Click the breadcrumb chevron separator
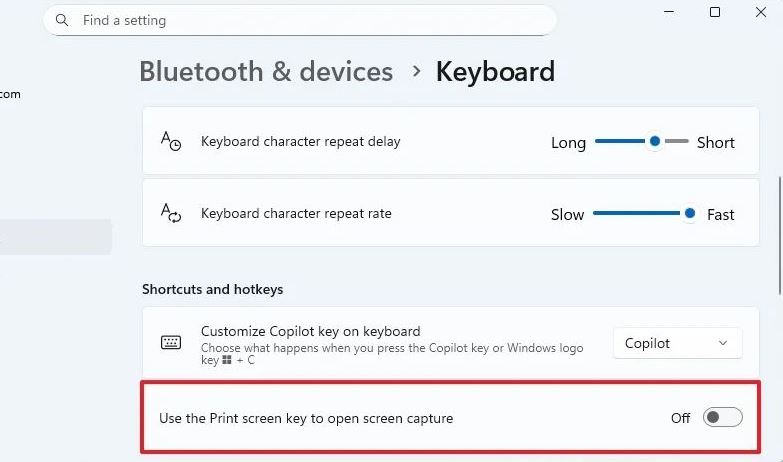783x462 pixels. pos(415,72)
